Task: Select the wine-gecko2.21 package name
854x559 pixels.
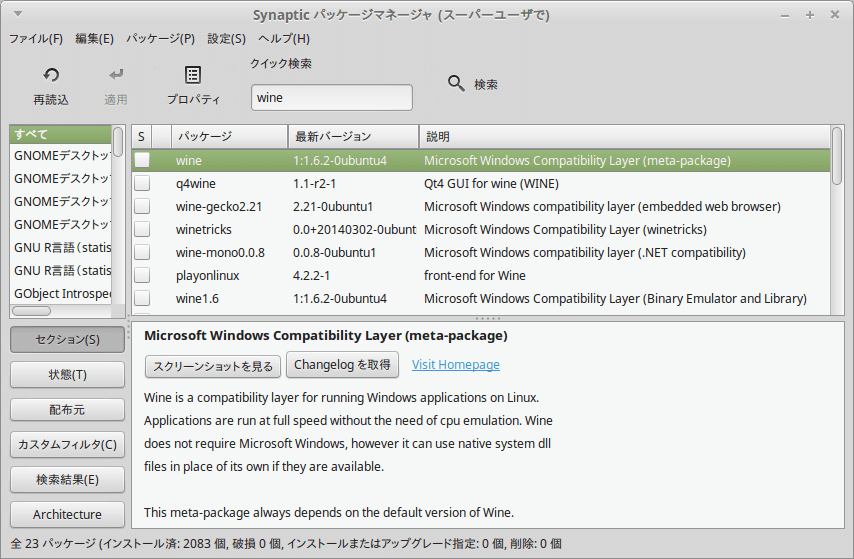Action: [219, 206]
